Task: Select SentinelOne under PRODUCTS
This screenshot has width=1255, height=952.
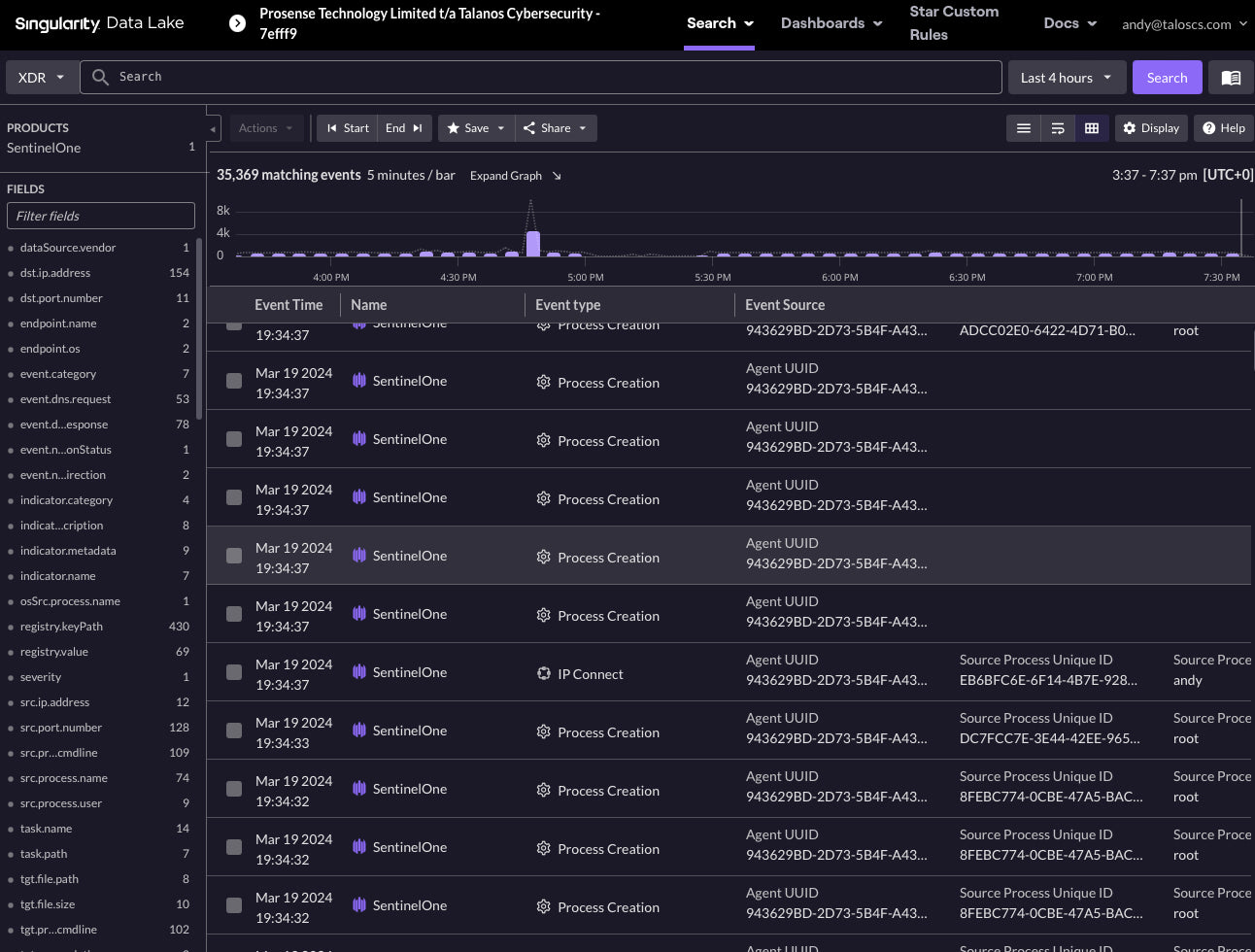Action: coord(44,148)
